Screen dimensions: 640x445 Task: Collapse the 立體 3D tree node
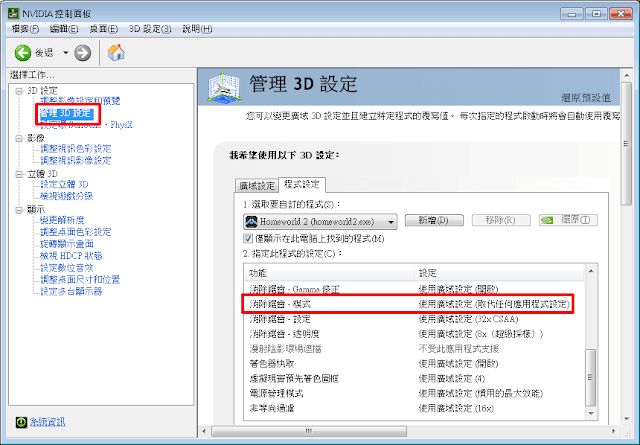(x=19, y=174)
